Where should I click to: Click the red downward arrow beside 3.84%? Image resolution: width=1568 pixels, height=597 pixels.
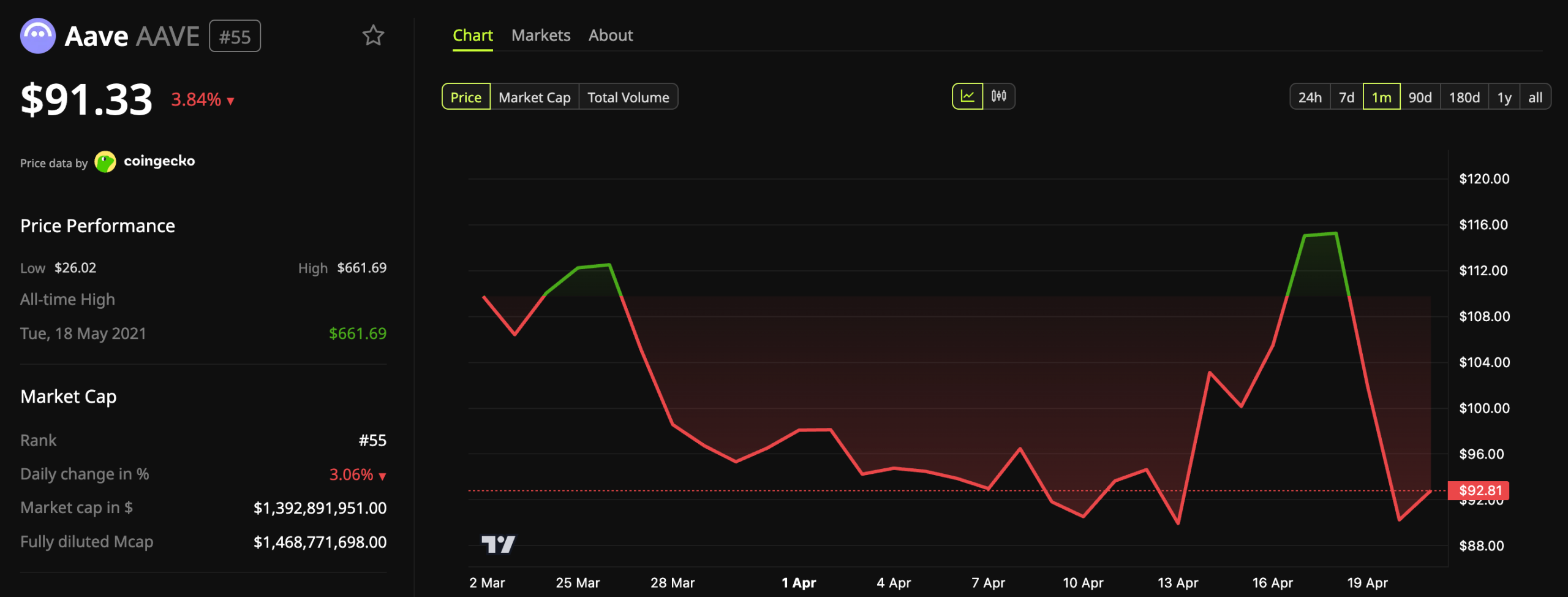coord(230,100)
